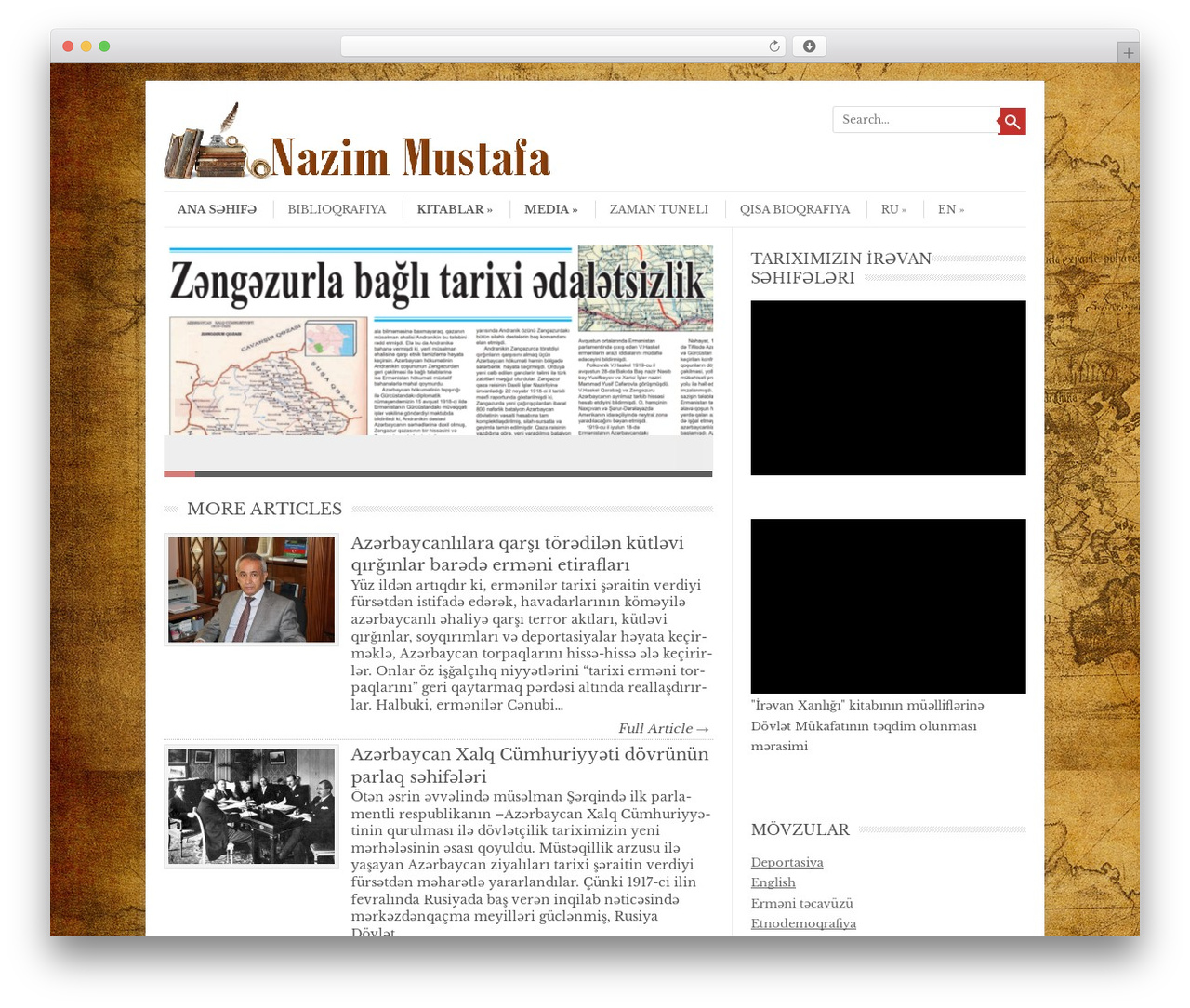Click the 'İrəvan Xanlığı' kitabının video caption

[867, 725]
